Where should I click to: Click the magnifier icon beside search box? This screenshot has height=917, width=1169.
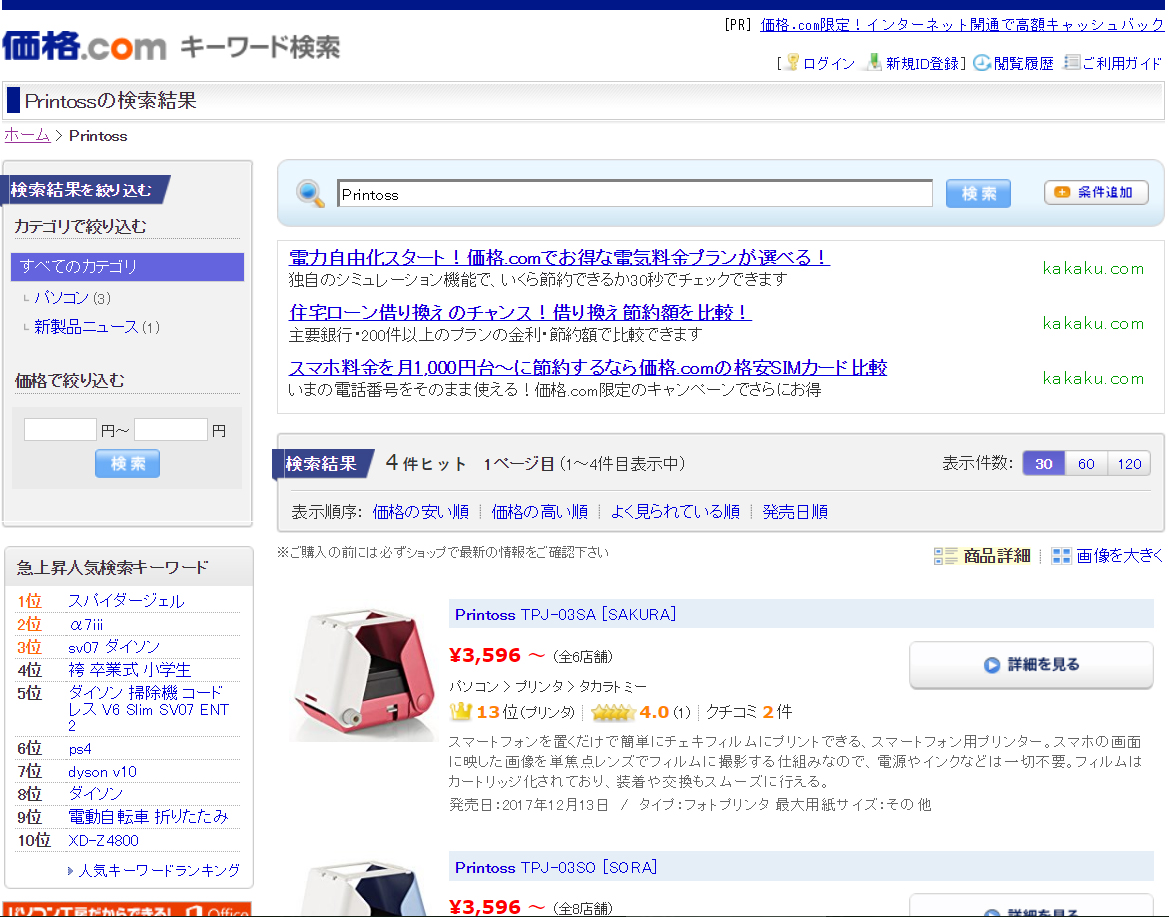309,193
